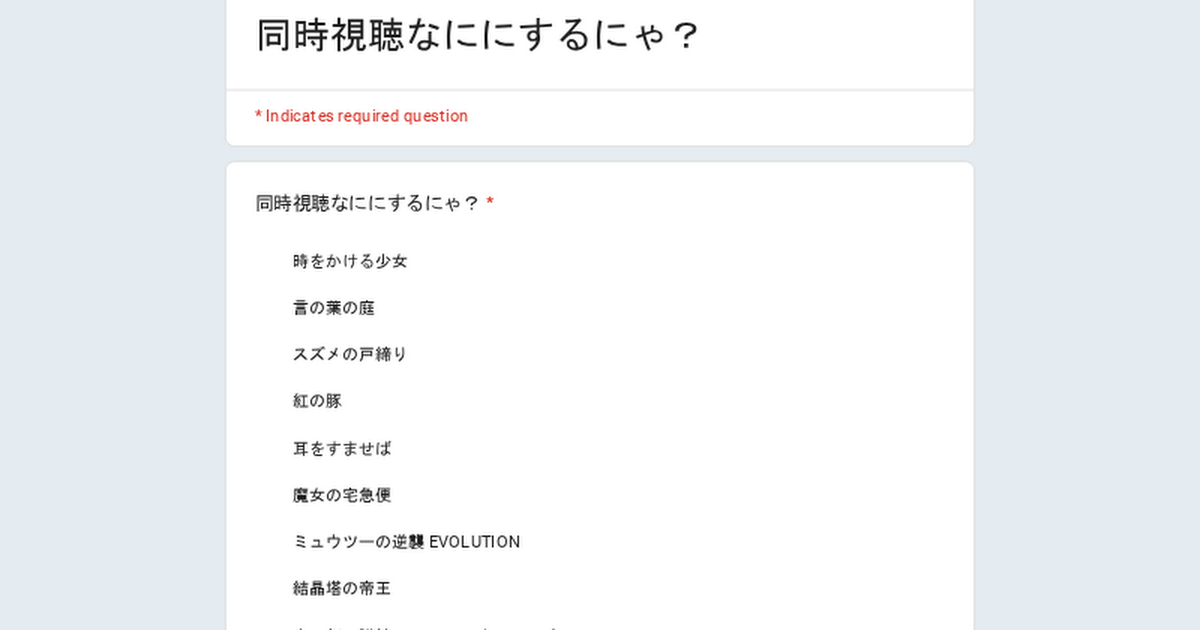This screenshot has width=1200, height=630.
Task: Click the large form title heading
Action: 477,35
